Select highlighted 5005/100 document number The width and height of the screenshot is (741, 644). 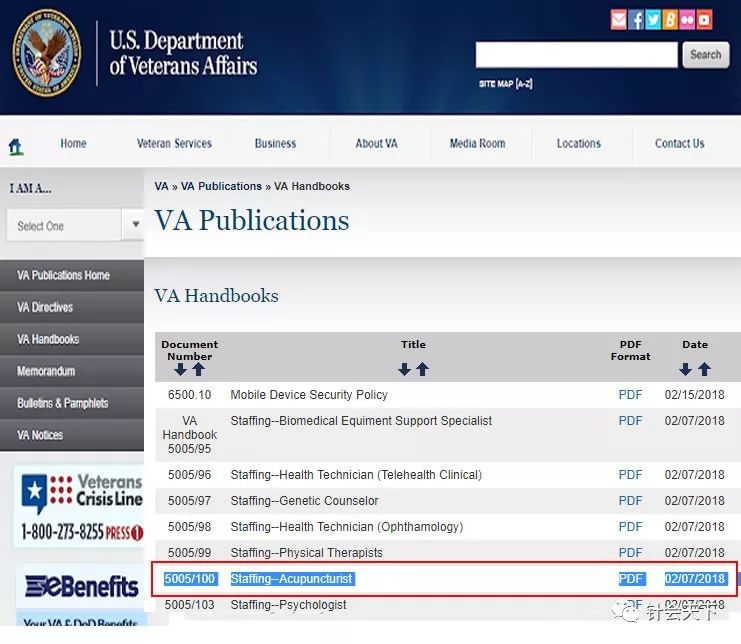tap(190, 578)
